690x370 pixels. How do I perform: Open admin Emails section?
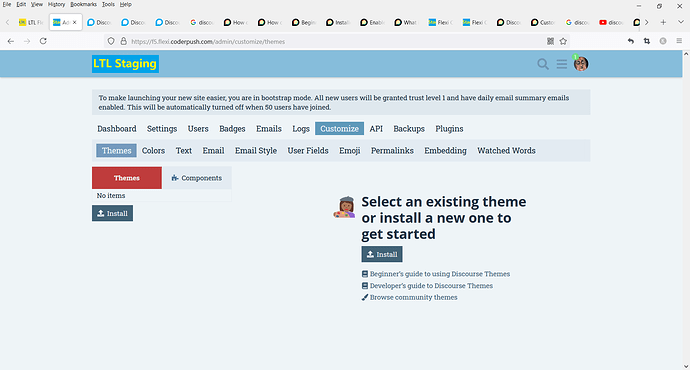point(269,128)
